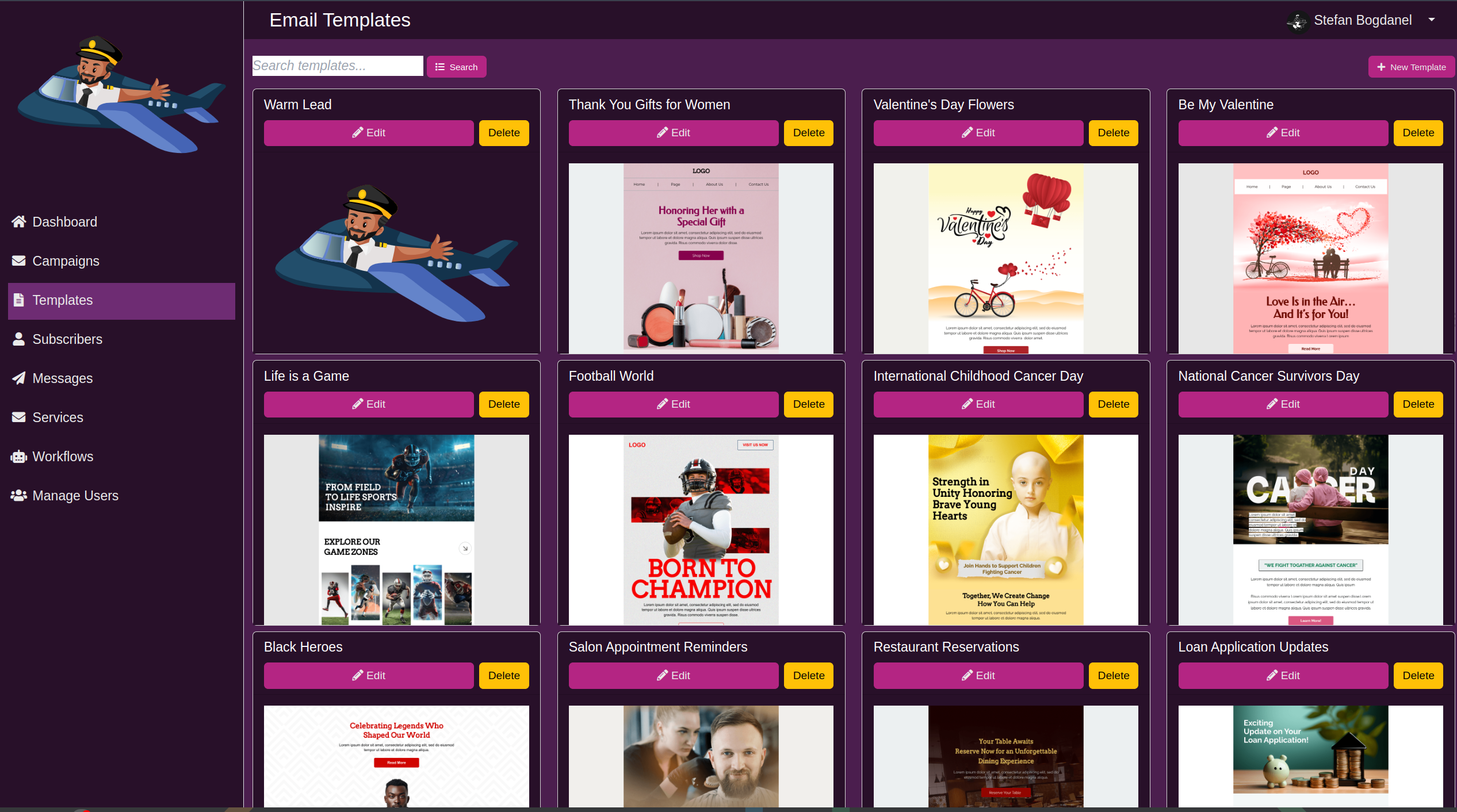Edit Loan Application Updates template
Screen dimensions: 1457x812
1283,676
